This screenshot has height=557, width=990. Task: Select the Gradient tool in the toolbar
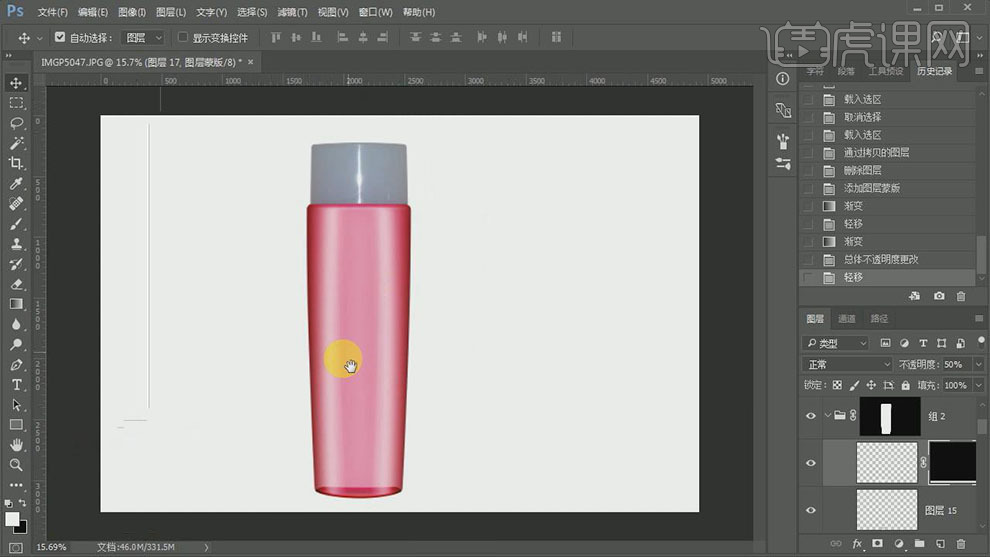[16, 304]
